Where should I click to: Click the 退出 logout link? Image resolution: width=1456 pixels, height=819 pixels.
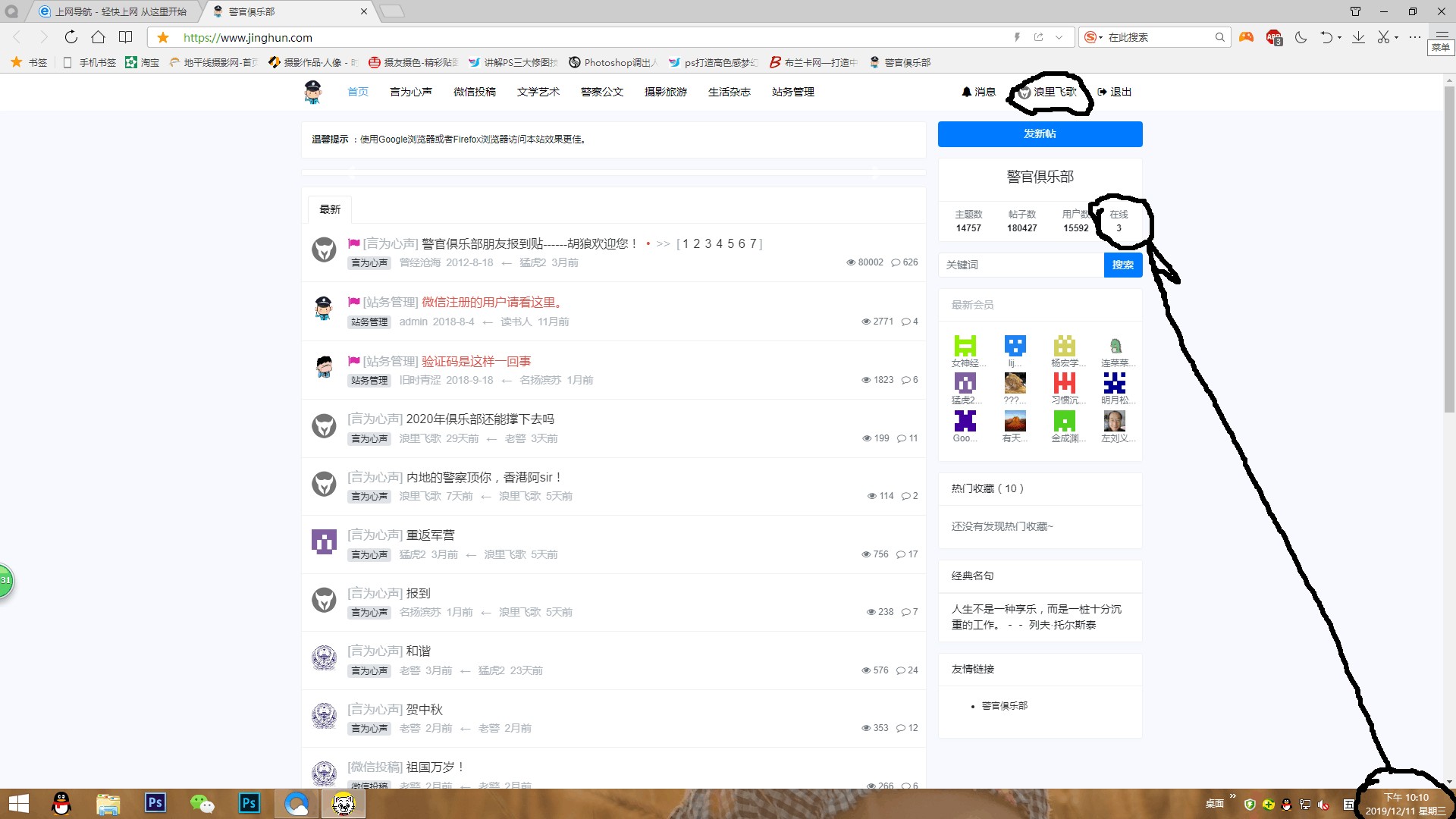(1114, 92)
